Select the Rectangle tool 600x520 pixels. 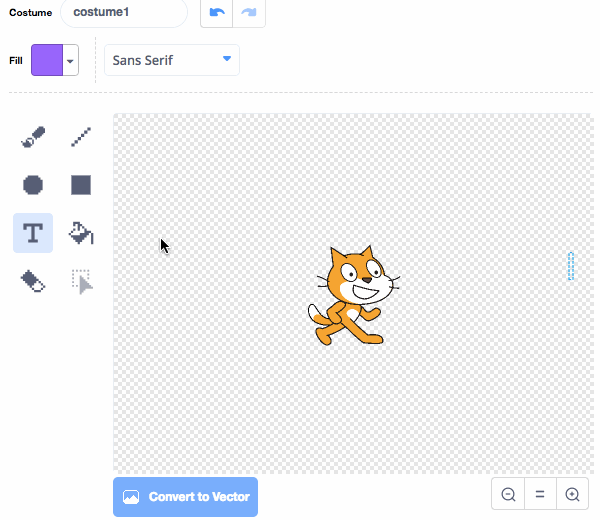pos(81,185)
